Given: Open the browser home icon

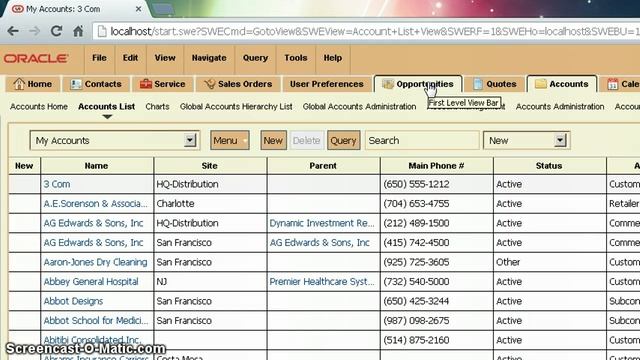Looking at the screenshot, I should pos(78,31).
